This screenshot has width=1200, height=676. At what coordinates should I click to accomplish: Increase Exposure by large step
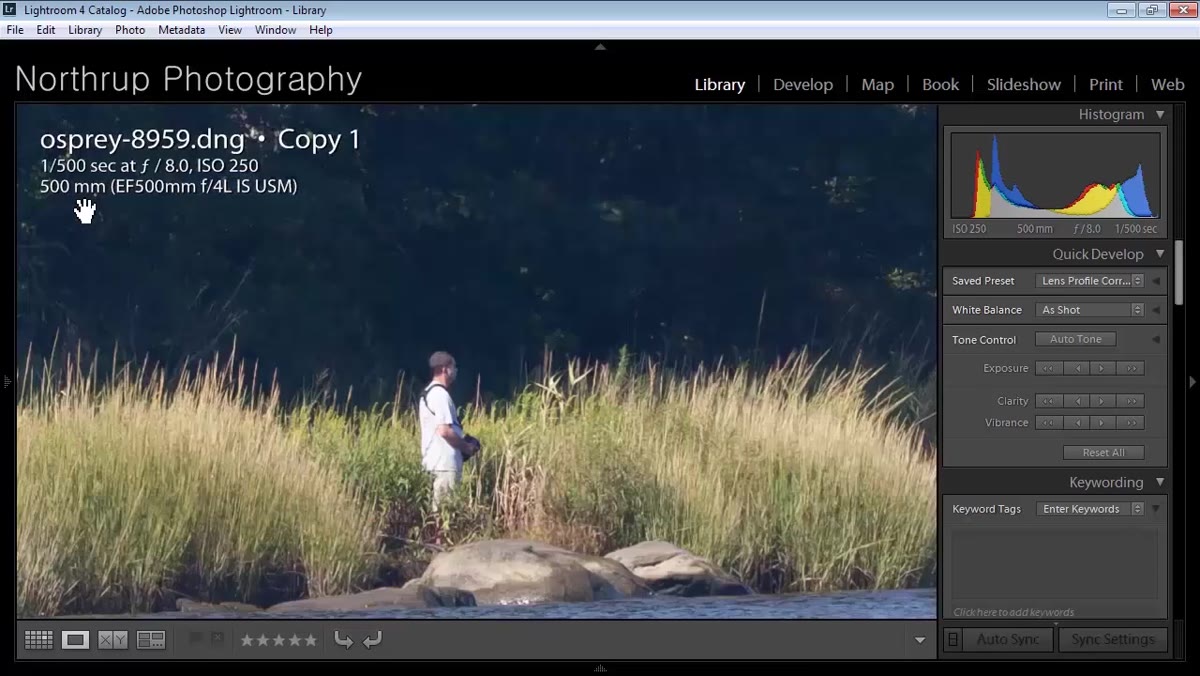pyautogui.click(x=1131, y=368)
